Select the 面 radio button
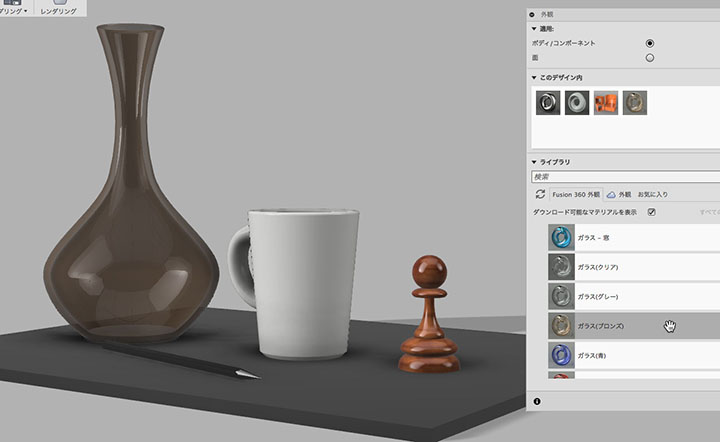Image resolution: width=720 pixels, height=442 pixels. click(650, 58)
